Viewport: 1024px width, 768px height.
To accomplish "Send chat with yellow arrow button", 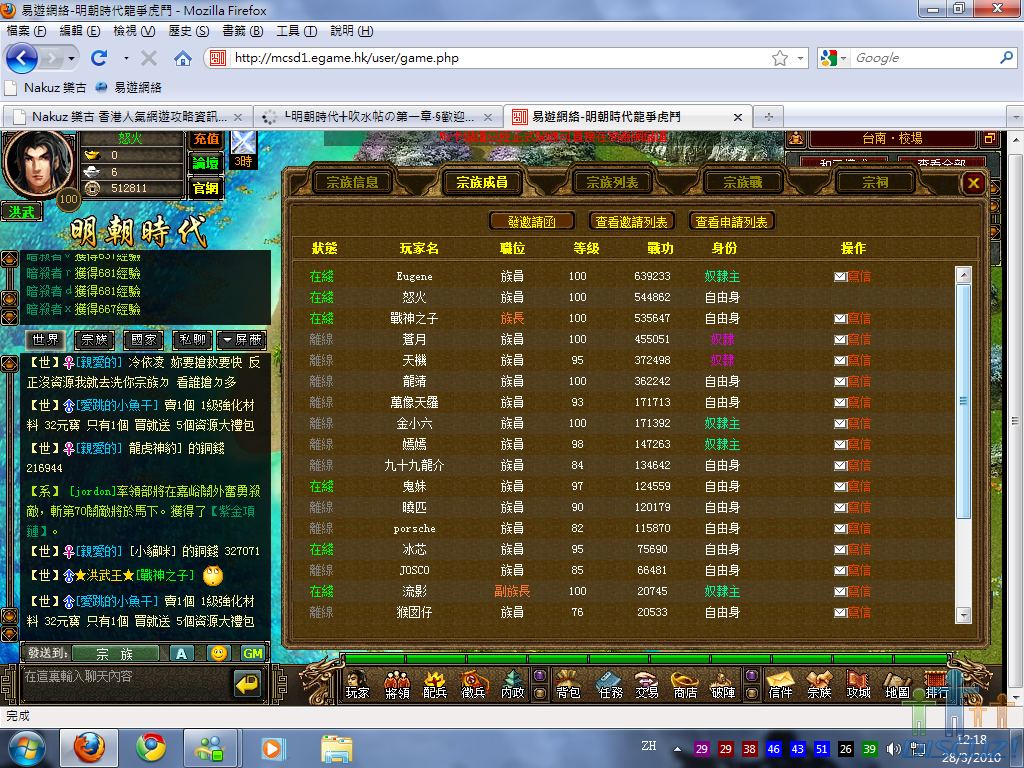I will 248,684.
